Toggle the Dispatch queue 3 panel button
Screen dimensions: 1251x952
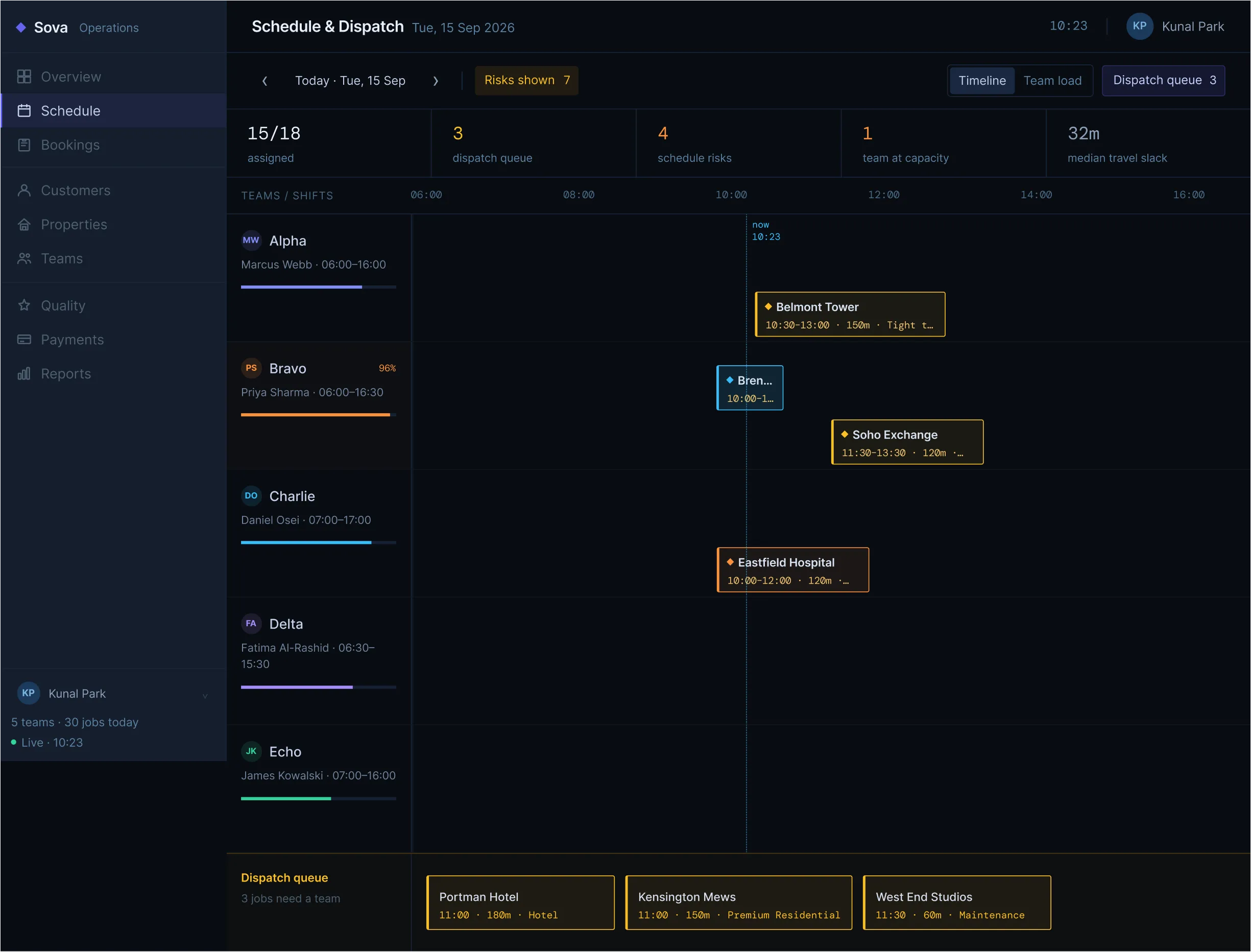(x=1164, y=81)
